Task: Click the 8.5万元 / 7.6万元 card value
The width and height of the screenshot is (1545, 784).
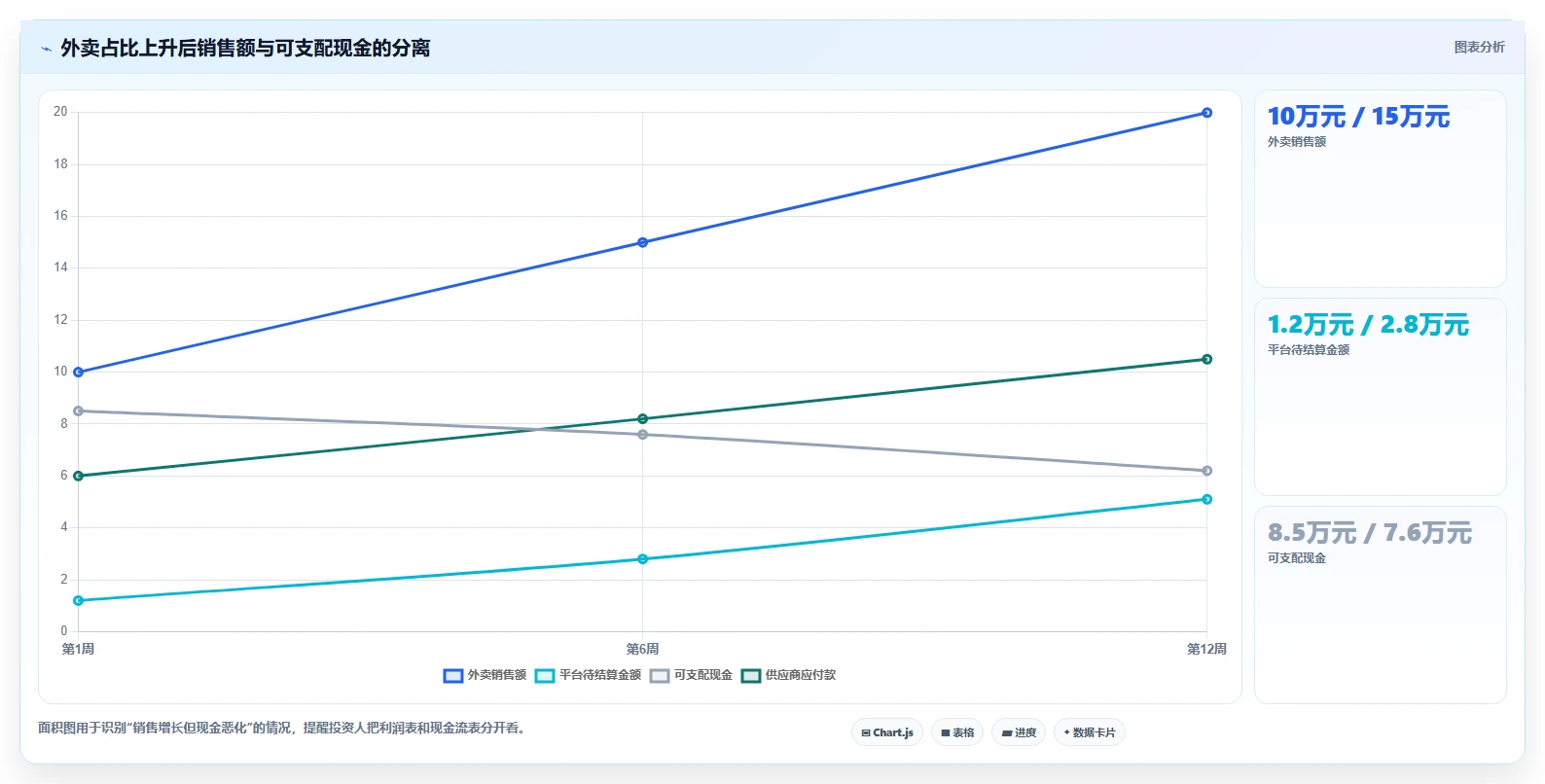Action: click(x=1369, y=533)
